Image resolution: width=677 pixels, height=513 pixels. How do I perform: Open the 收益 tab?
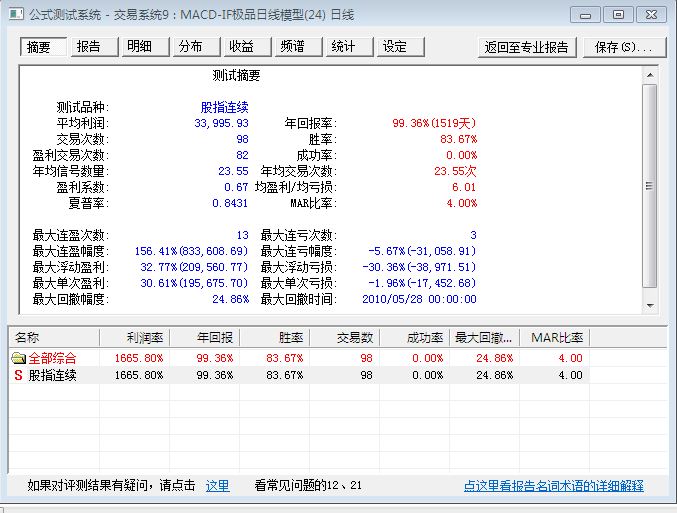click(x=247, y=47)
